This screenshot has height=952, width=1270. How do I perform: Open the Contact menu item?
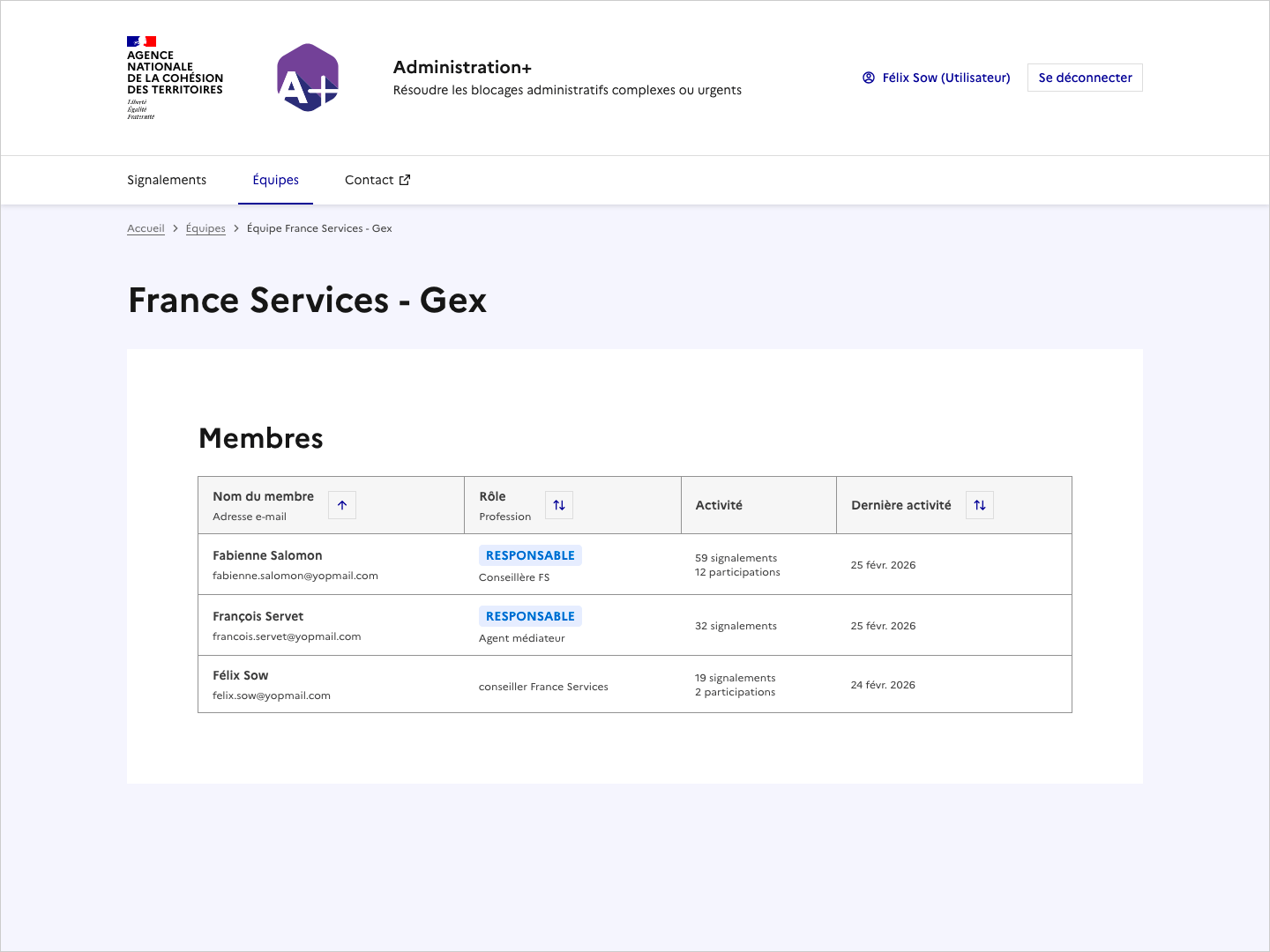coord(370,180)
